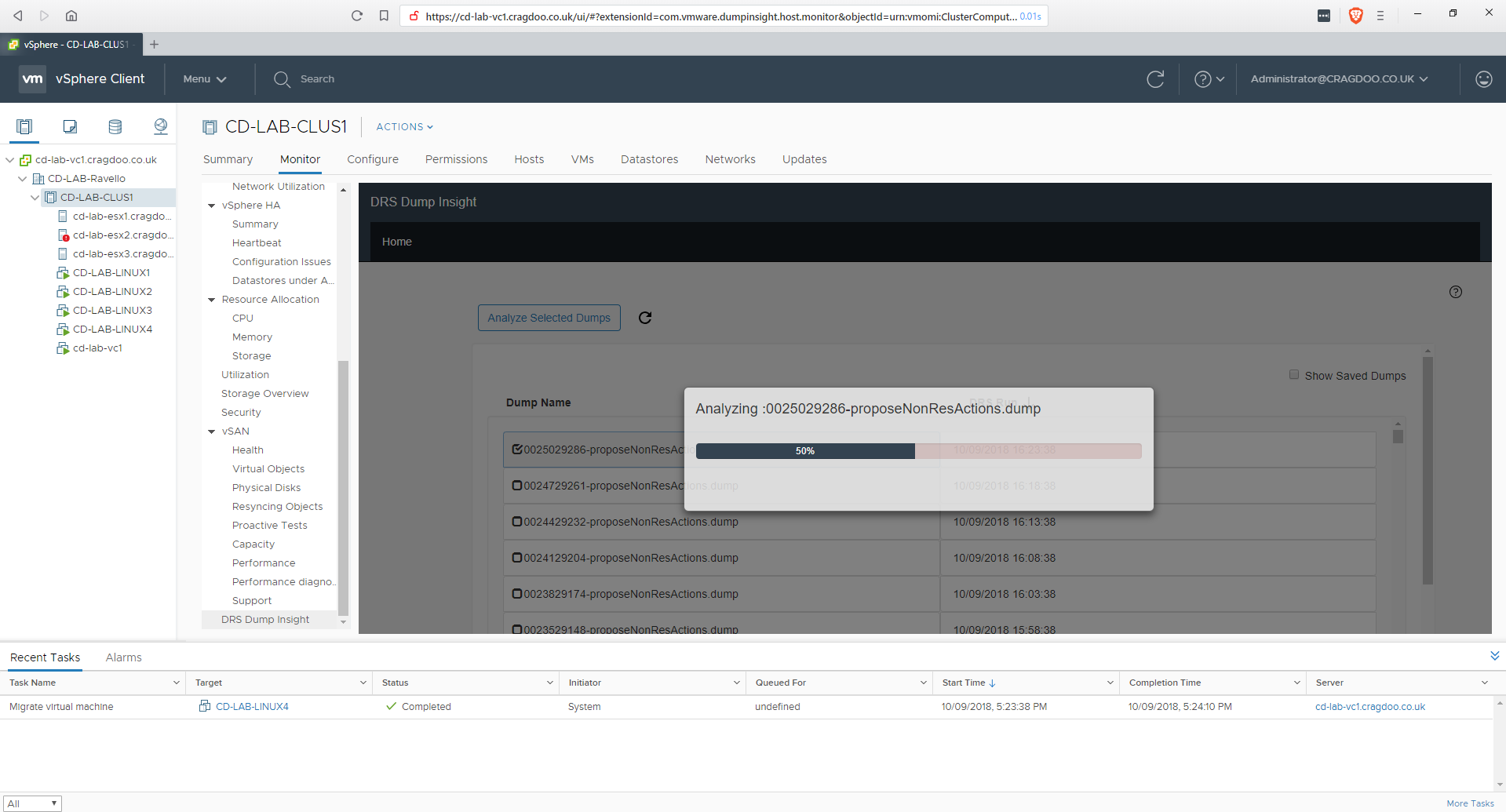Collapse the cd-lab-vc1.cragdoo.co.uk tree node

tap(10, 160)
